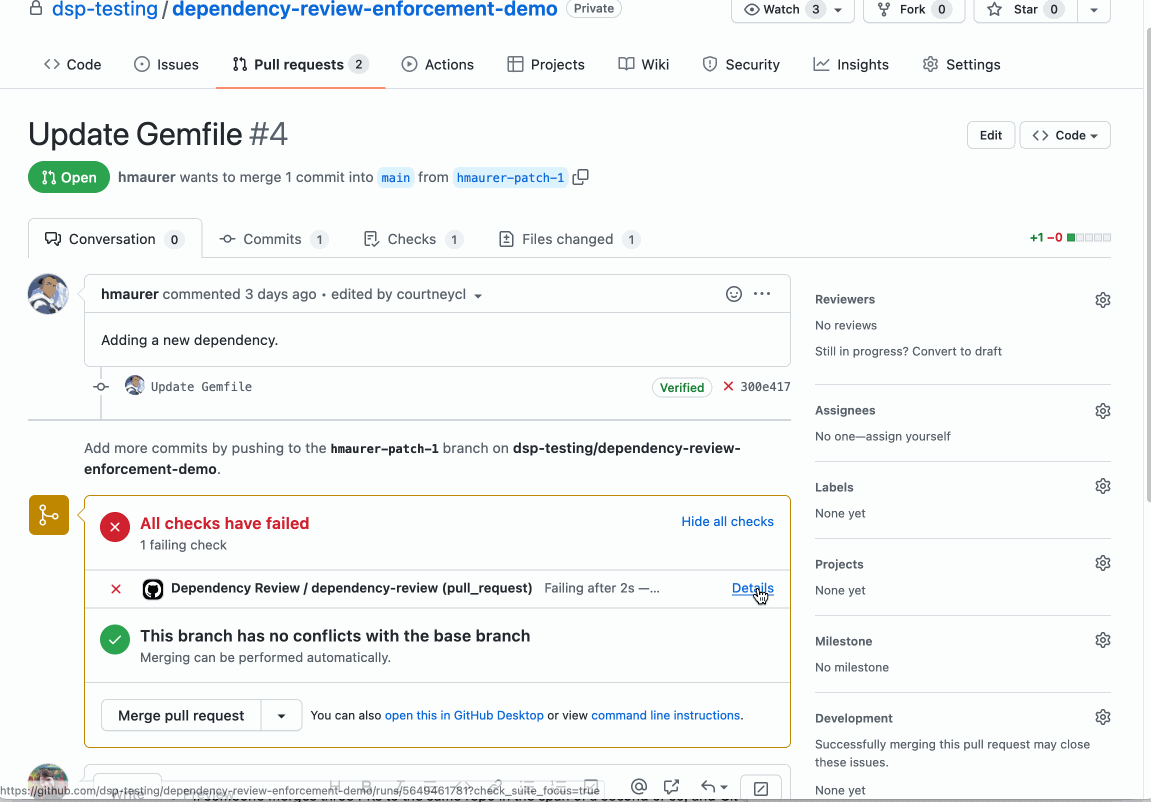Screen dimensions: 1151x802
Task: Click the cross-reference icon in the comment toolbar
Action: (671, 787)
